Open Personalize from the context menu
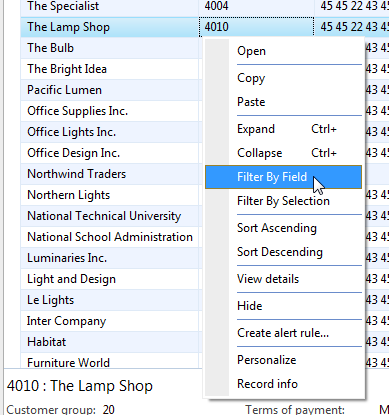The width and height of the screenshot is (389, 415). click(x=283, y=360)
